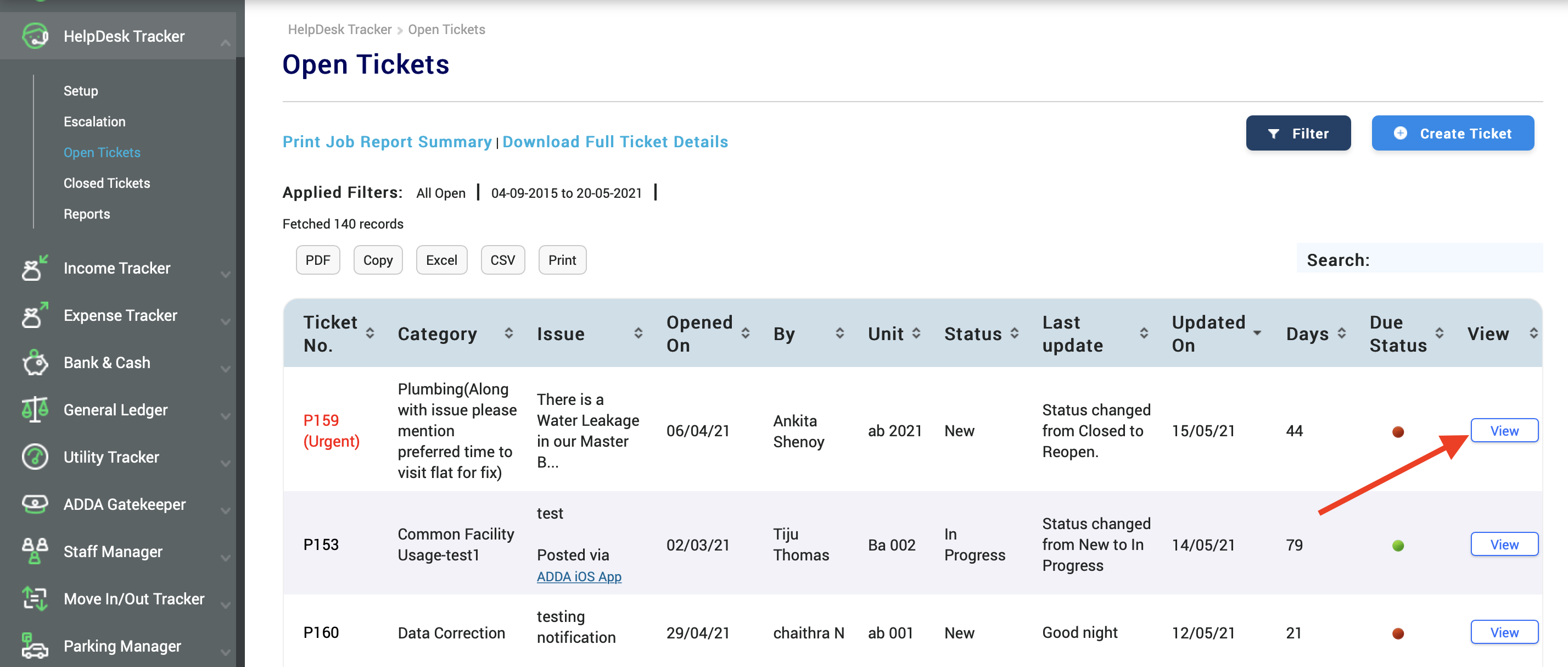Click the Staff Manager people icon
Viewport: 1568px width, 667px height.
(35, 551)
